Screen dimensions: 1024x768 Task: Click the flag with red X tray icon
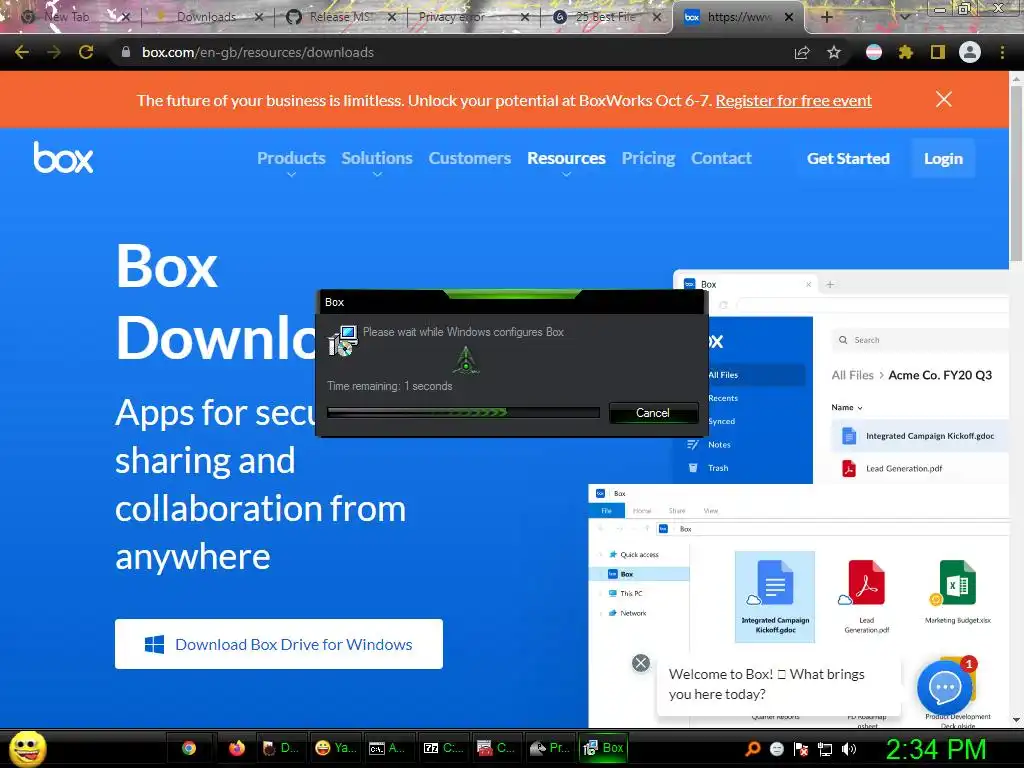tap(801, 749)
